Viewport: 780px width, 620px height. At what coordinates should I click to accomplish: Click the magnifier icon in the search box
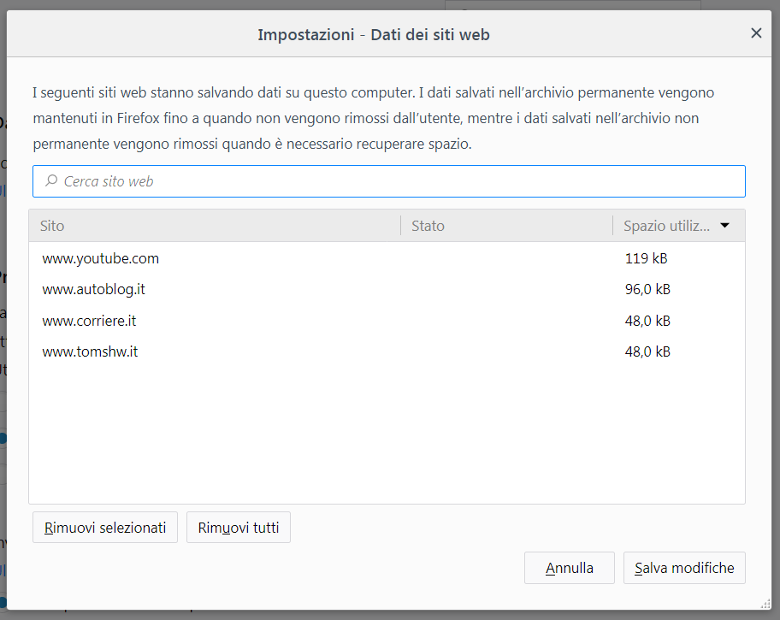tap(51, 181)
